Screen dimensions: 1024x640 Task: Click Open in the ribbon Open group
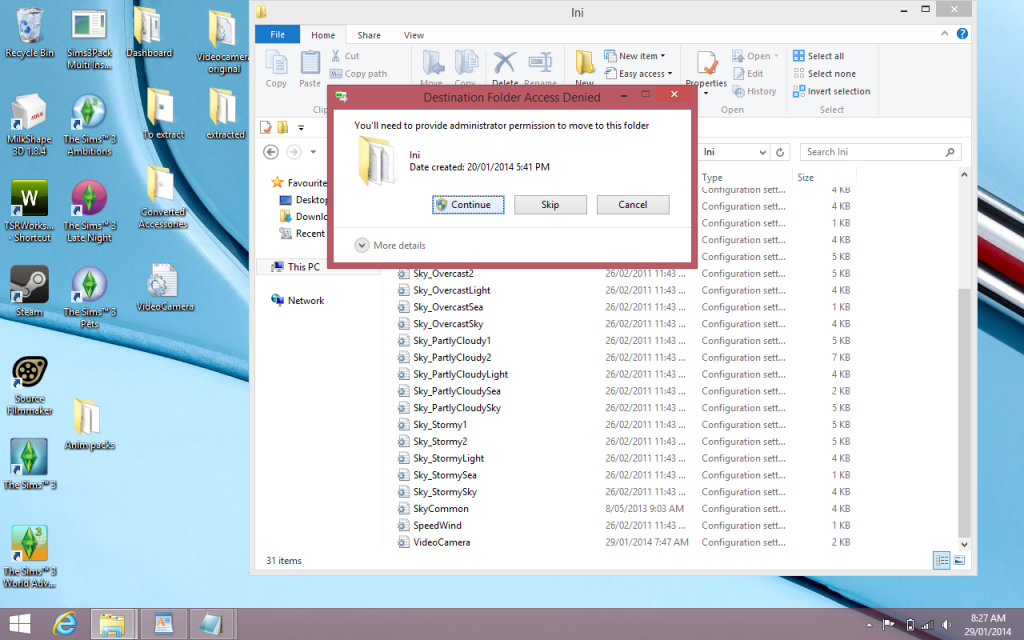pyautogui.click(x=756, y=56)
